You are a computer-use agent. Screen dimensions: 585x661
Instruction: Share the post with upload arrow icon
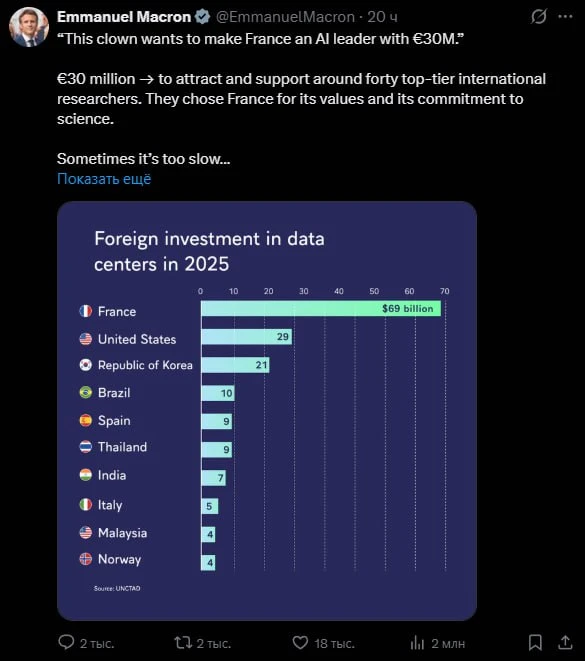(565, 642)
